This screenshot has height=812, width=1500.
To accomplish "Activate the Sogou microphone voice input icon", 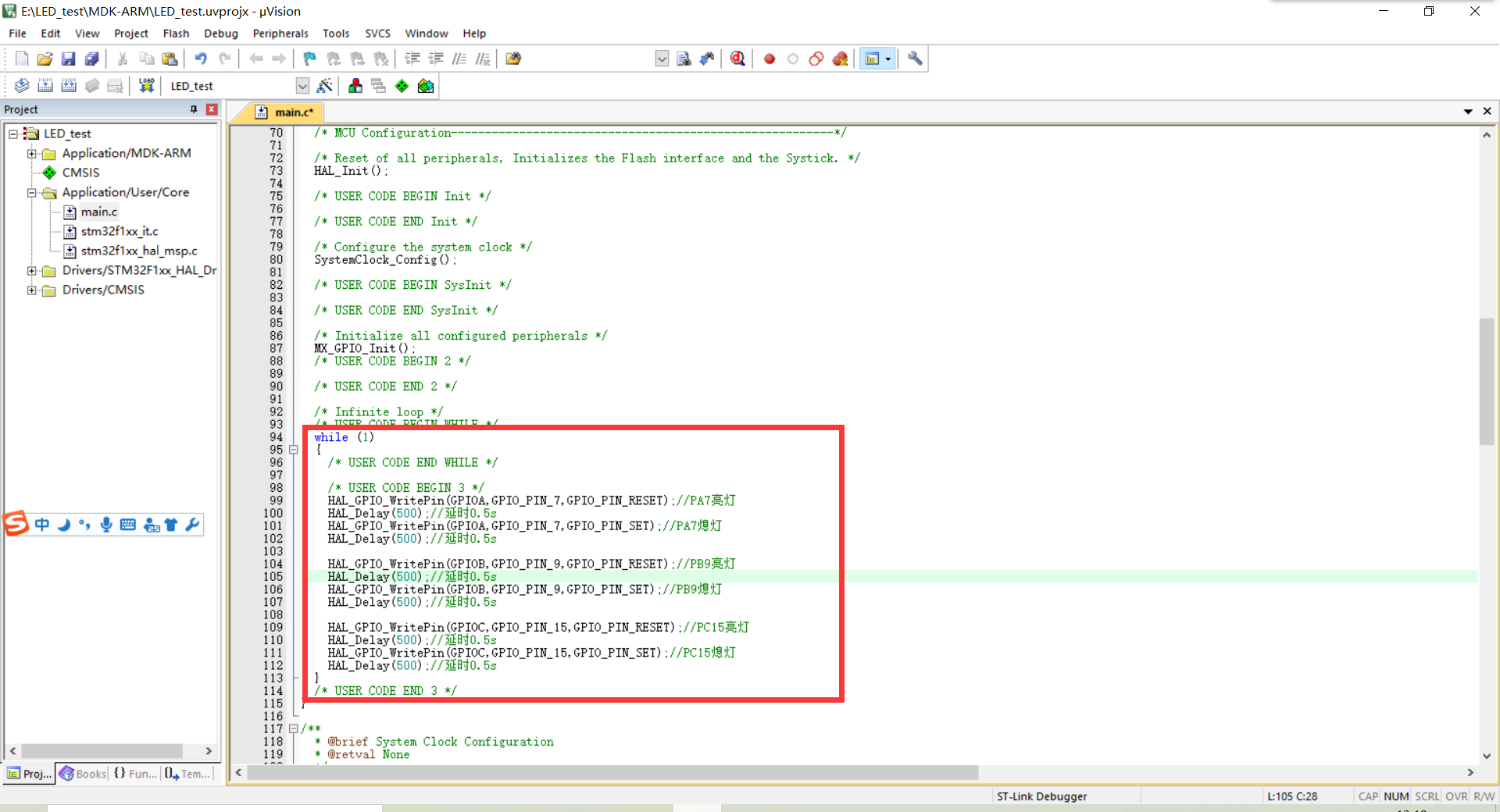I will click(106, 525).
